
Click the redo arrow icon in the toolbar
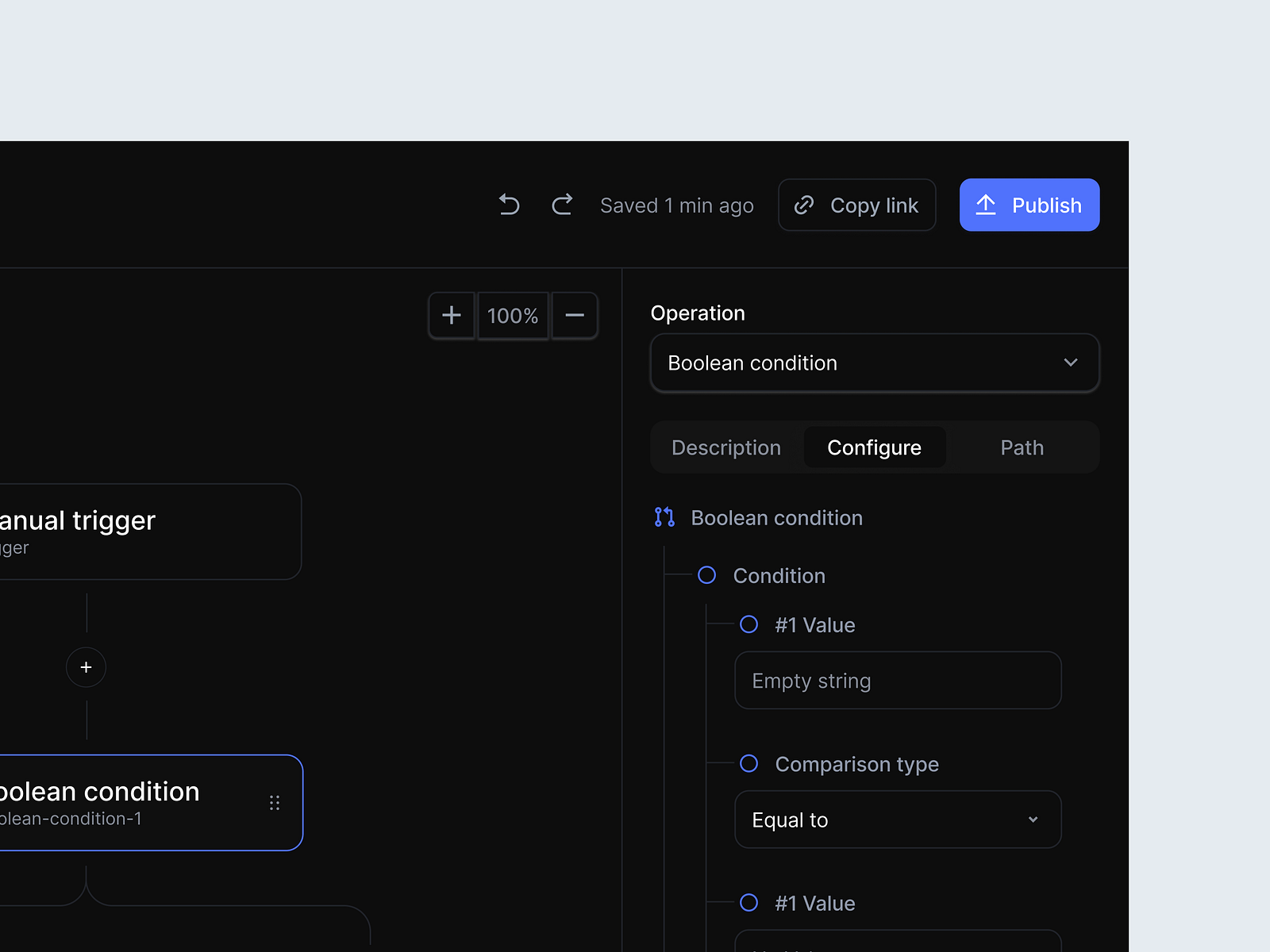(x=562, y=205)
